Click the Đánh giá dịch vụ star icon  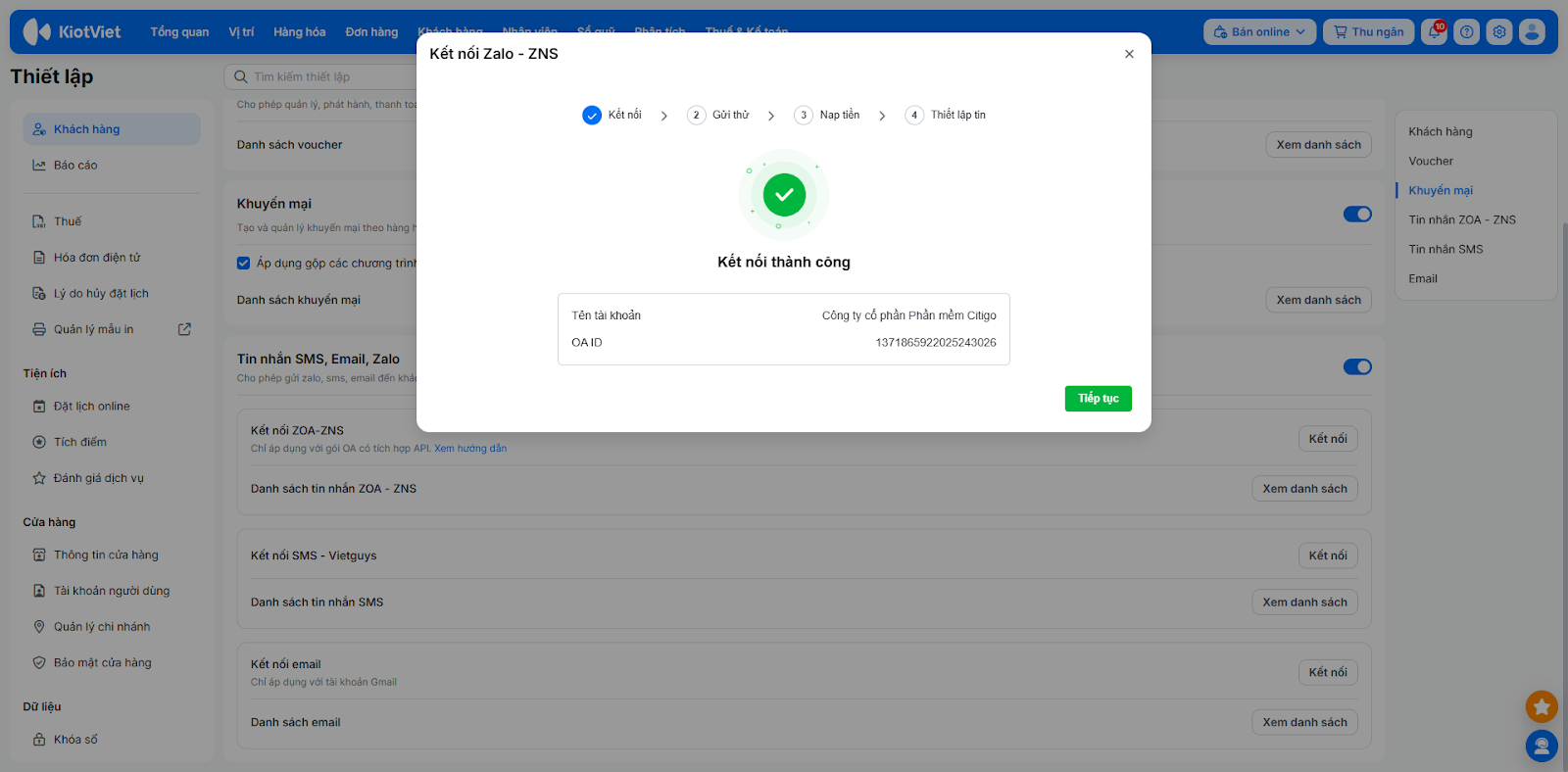(39, 479)
